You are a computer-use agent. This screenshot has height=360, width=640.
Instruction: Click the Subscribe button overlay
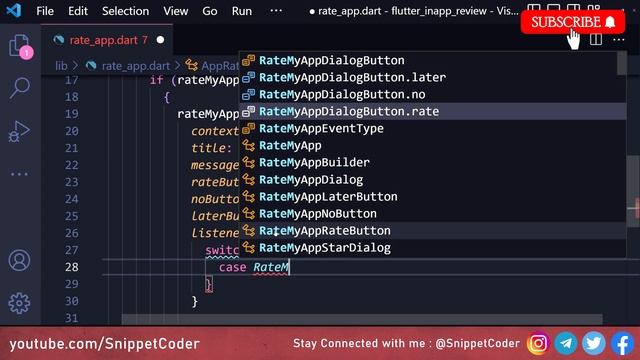tap(573, 22)
